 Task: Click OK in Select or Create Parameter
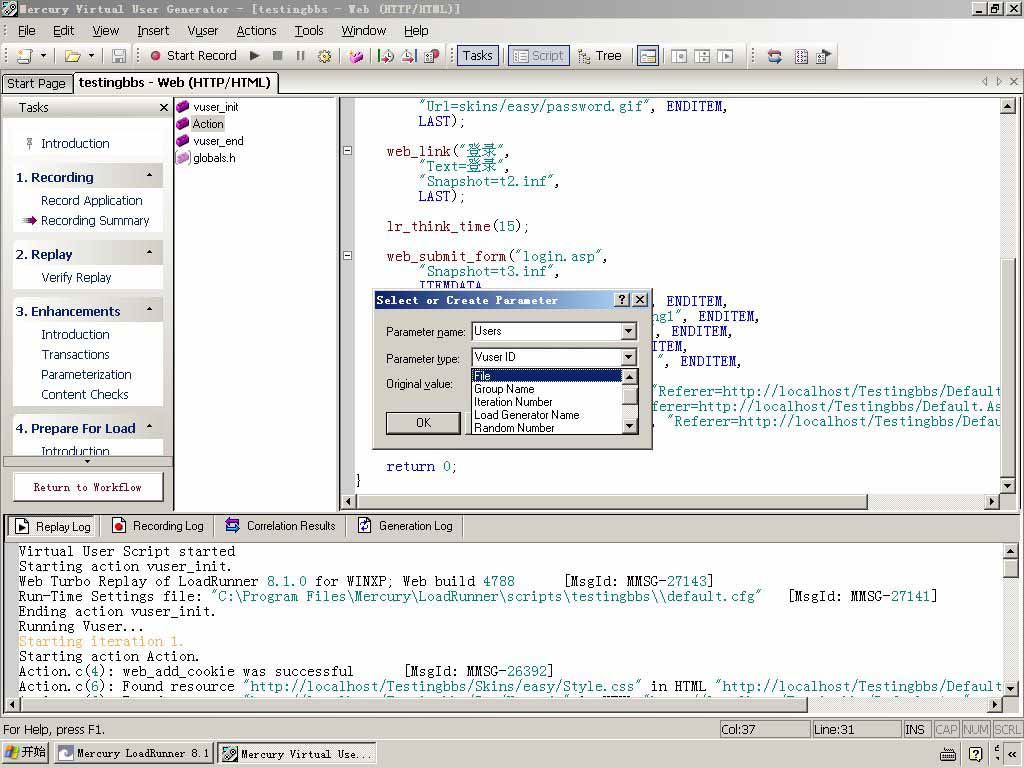(423, 423)
